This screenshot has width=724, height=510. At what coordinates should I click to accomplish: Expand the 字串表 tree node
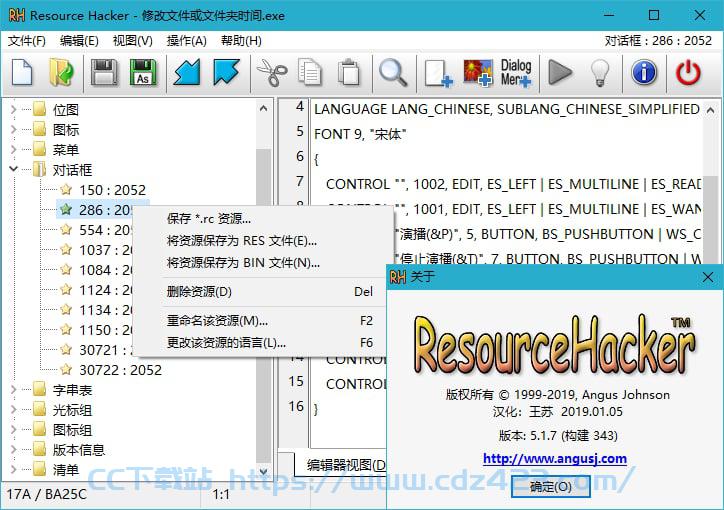coord(13,390)
